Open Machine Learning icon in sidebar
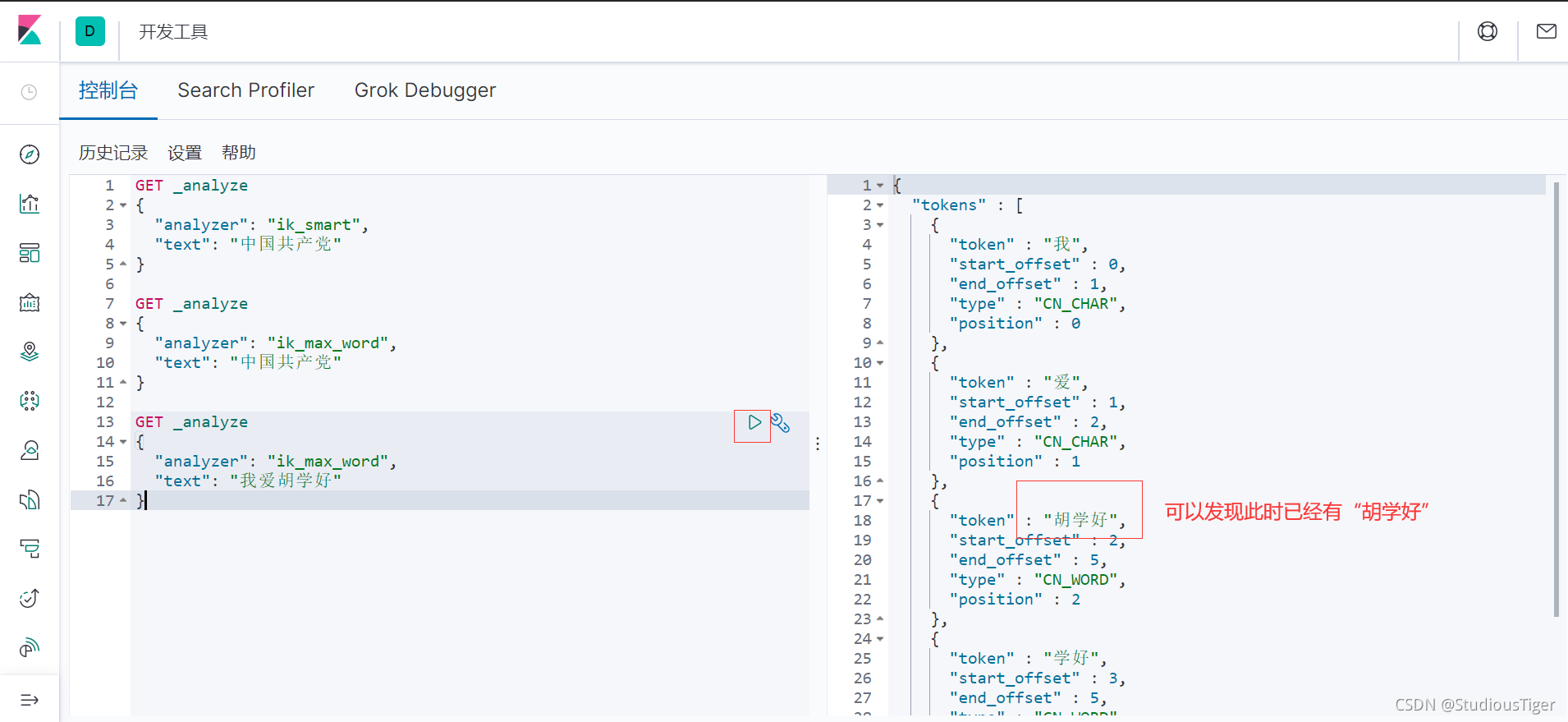The width and height of the screenshot is (1568, 722). [30, 401]
